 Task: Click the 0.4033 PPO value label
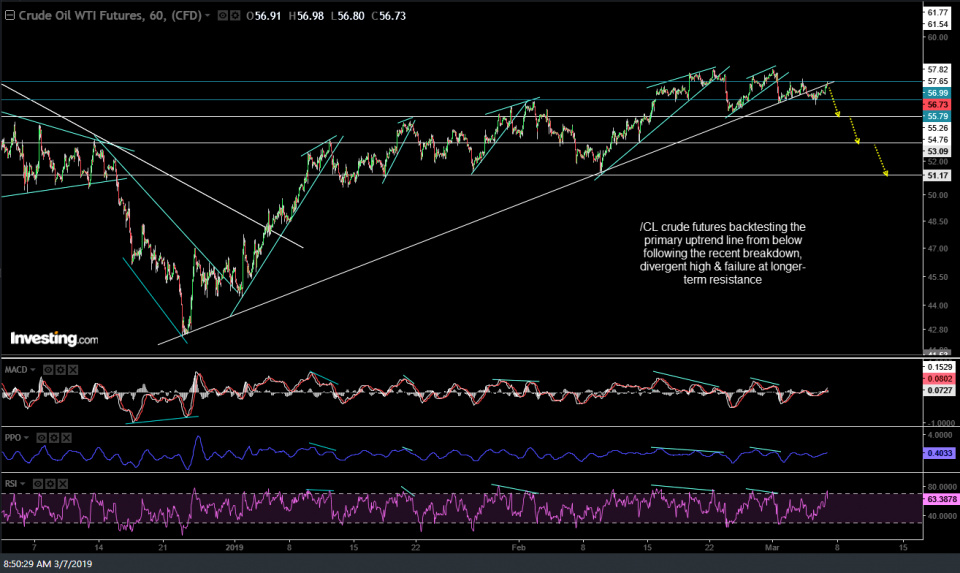coord(939,453)
